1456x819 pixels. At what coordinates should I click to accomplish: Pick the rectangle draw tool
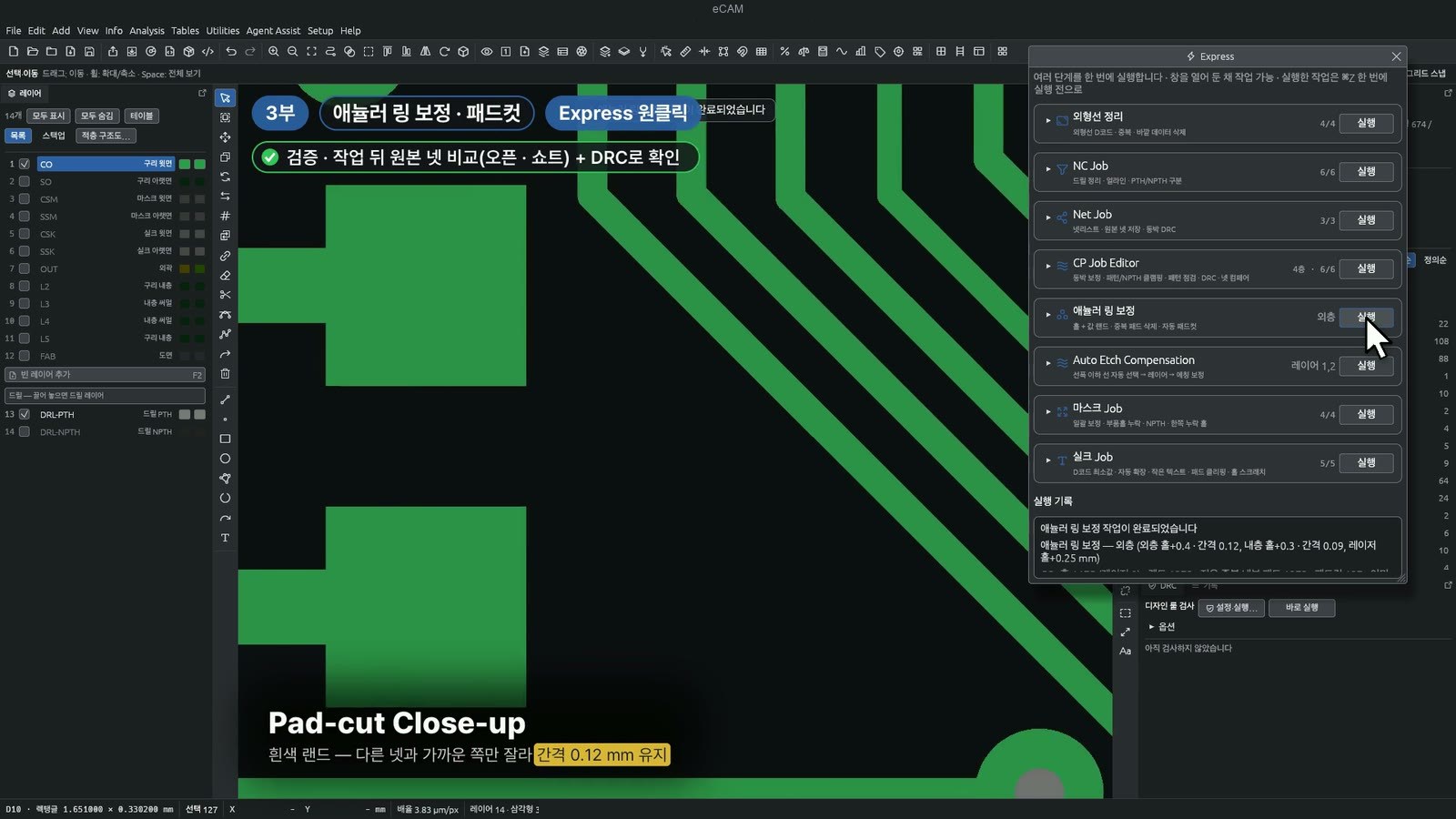coord(225,439)
